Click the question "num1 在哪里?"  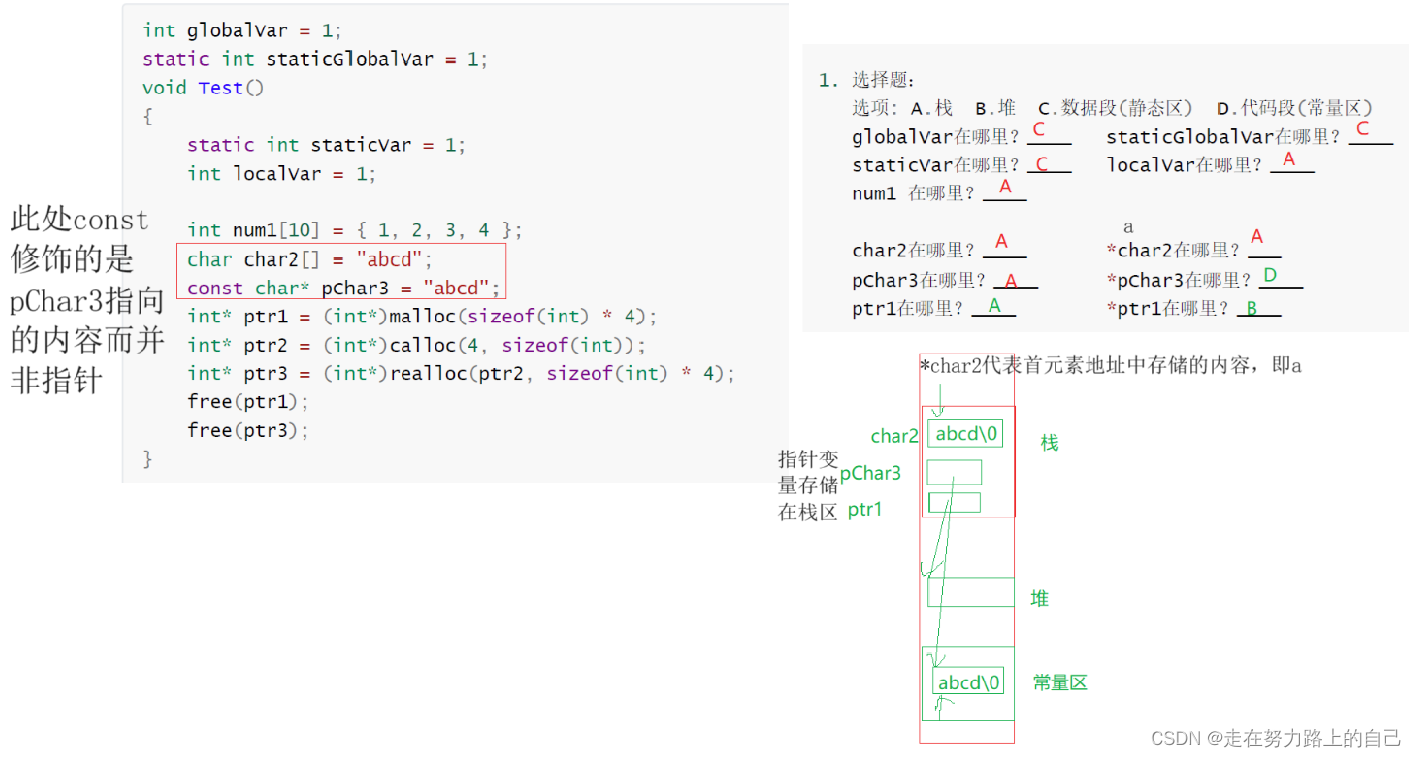coord(914,193)
